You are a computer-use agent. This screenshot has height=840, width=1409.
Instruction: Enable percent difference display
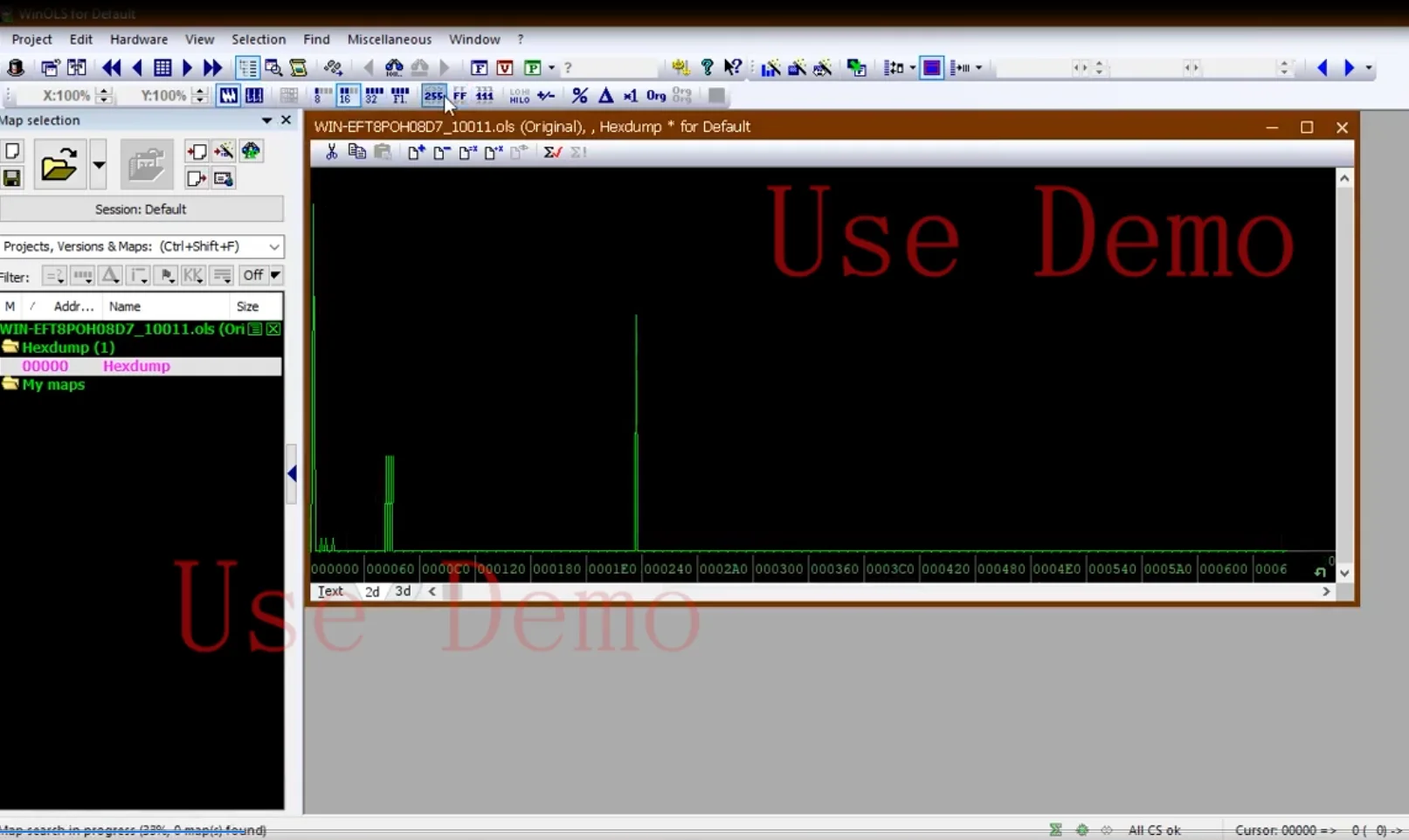click(579, 95)
